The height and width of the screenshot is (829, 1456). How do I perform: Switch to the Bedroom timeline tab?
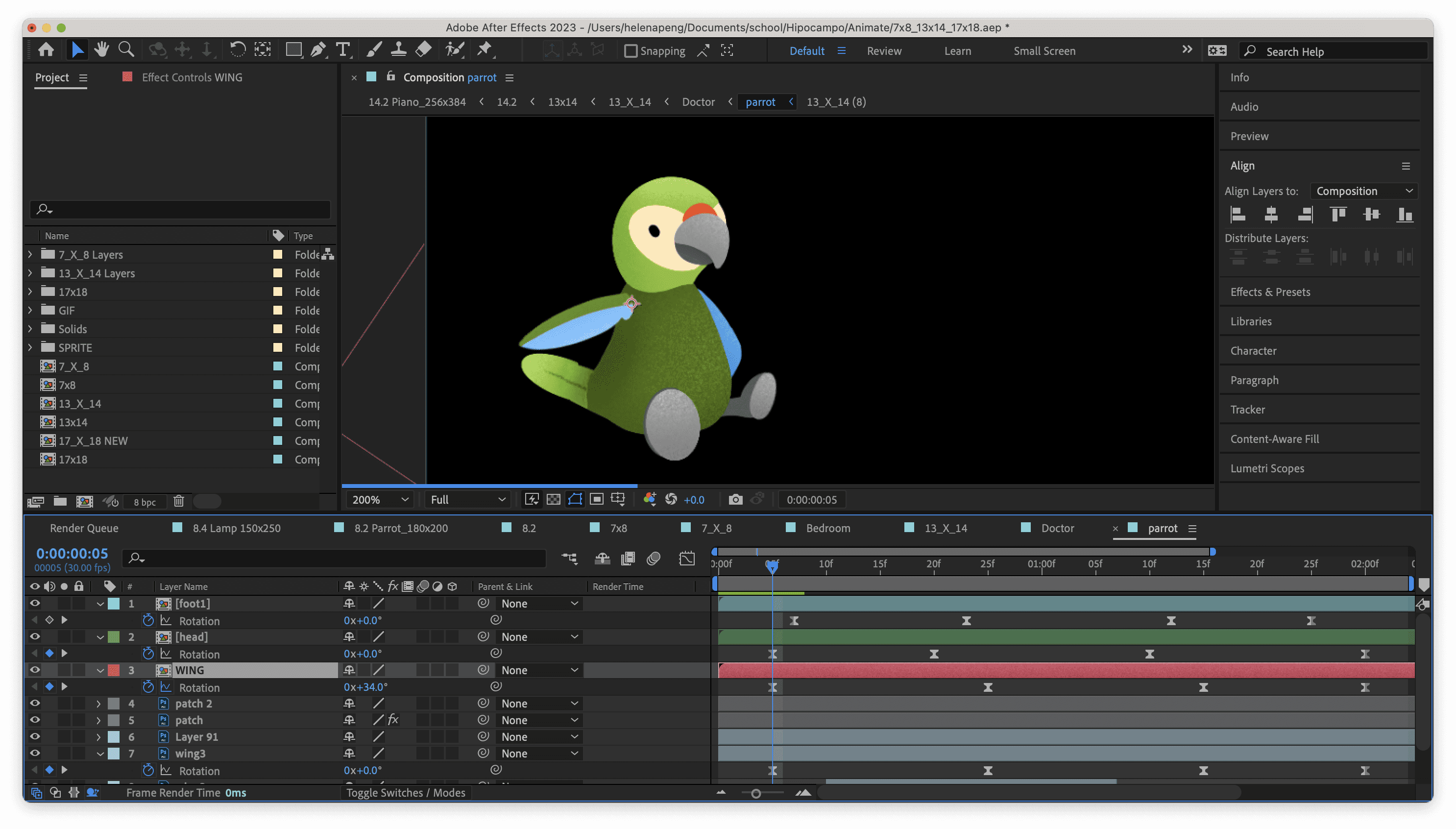[827, 528]
